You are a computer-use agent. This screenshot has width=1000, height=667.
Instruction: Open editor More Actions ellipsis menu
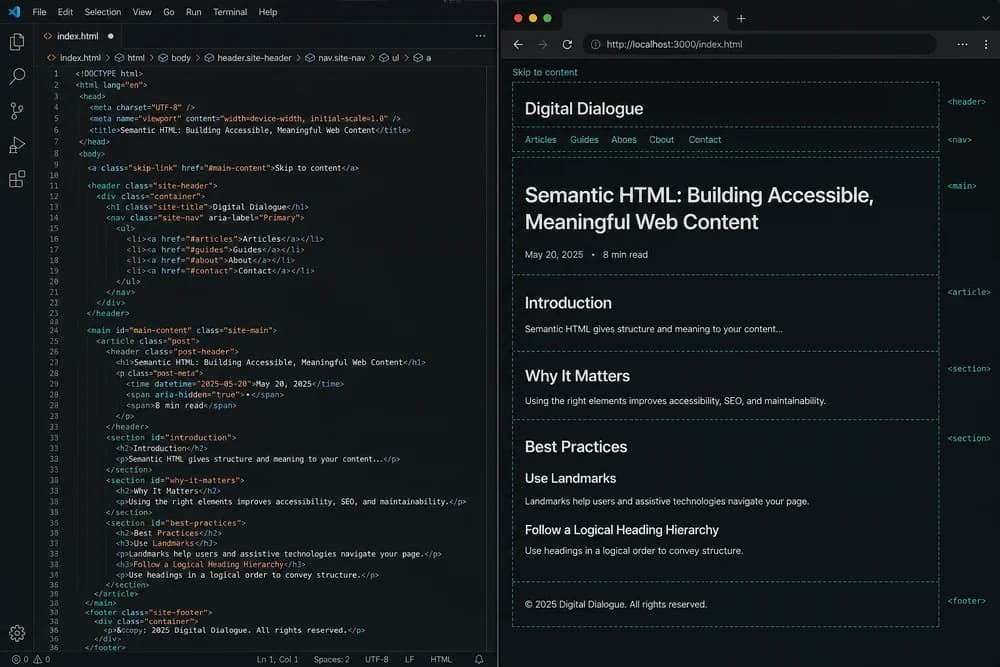[480, 36]
